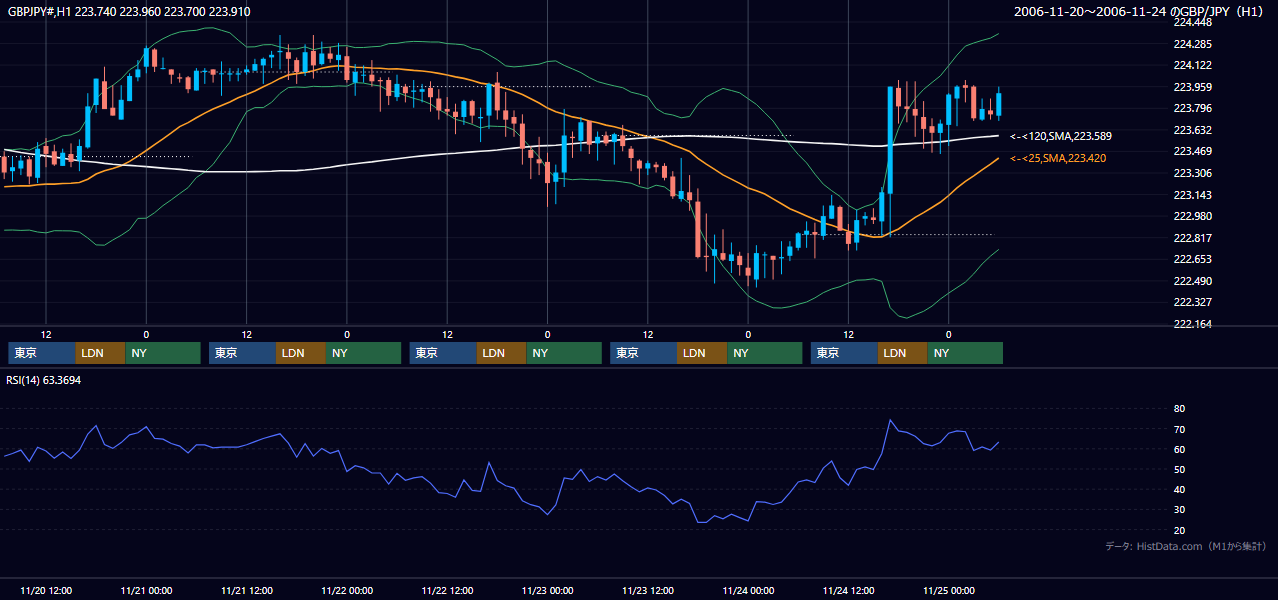Select the 223.959 price axis value
The height and width of the screenshot is (600, 1278).
[x=1193, y=87]
